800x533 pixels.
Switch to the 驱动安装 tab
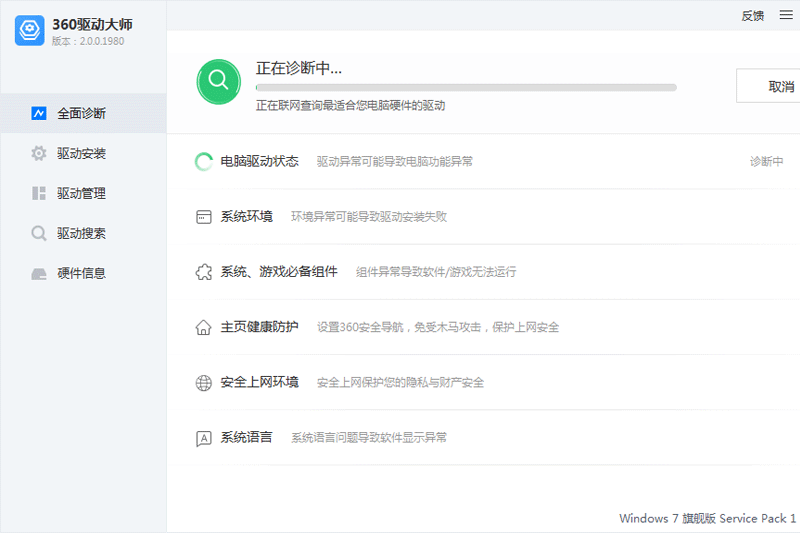(81, 153)
